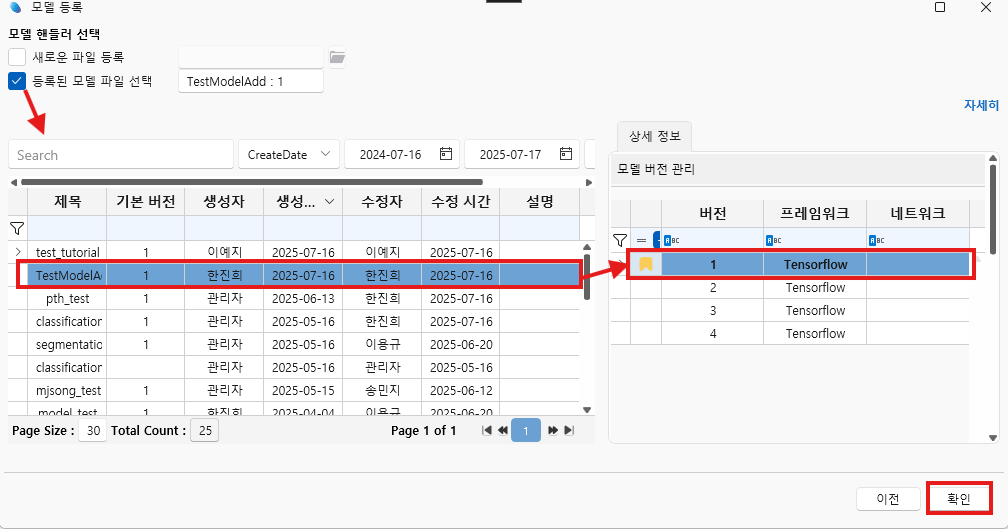
Task: Click the 생성 column header dropdown arrow
Action: (329, 202)
